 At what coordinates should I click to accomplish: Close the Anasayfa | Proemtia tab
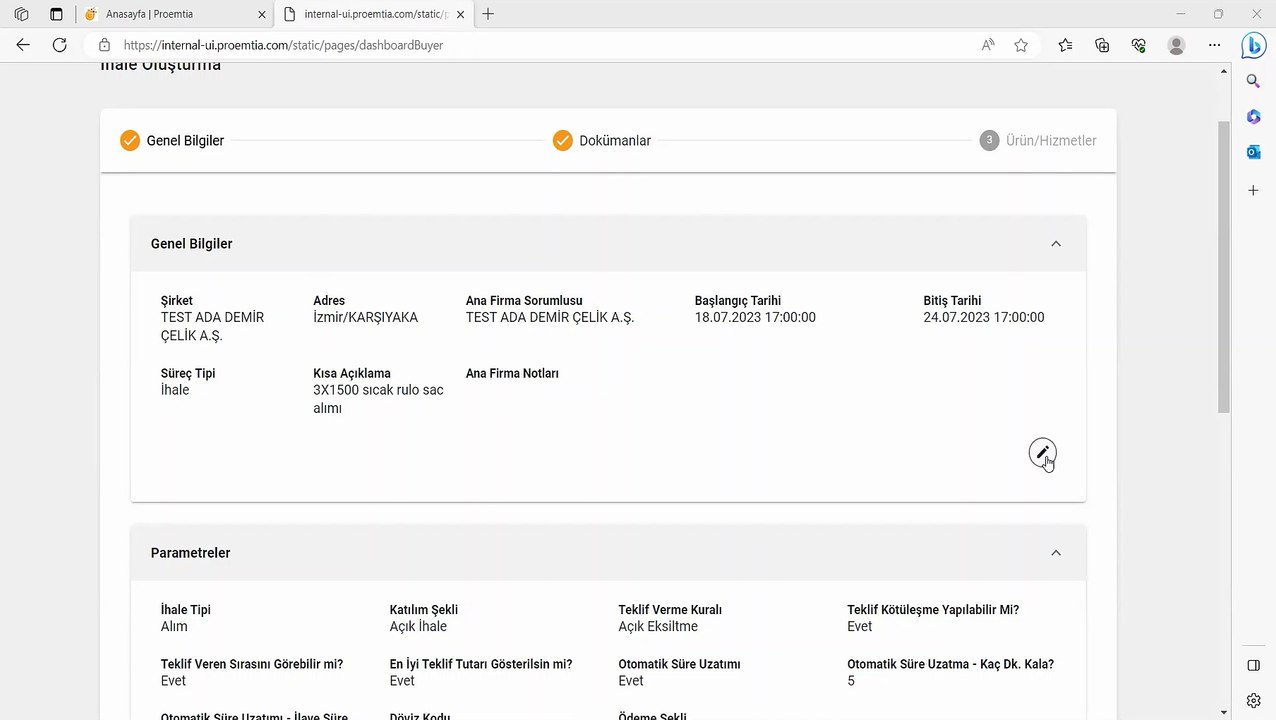262,14
